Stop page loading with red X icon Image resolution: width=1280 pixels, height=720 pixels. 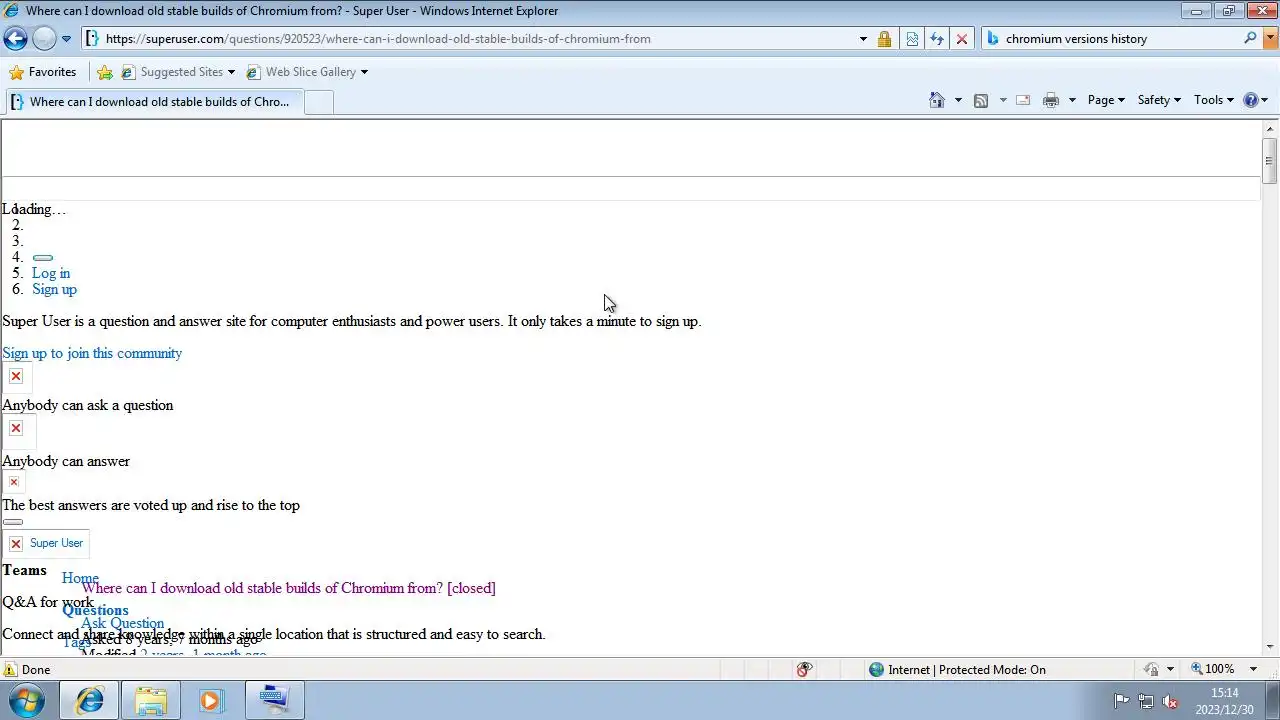[x=962, y=39]
